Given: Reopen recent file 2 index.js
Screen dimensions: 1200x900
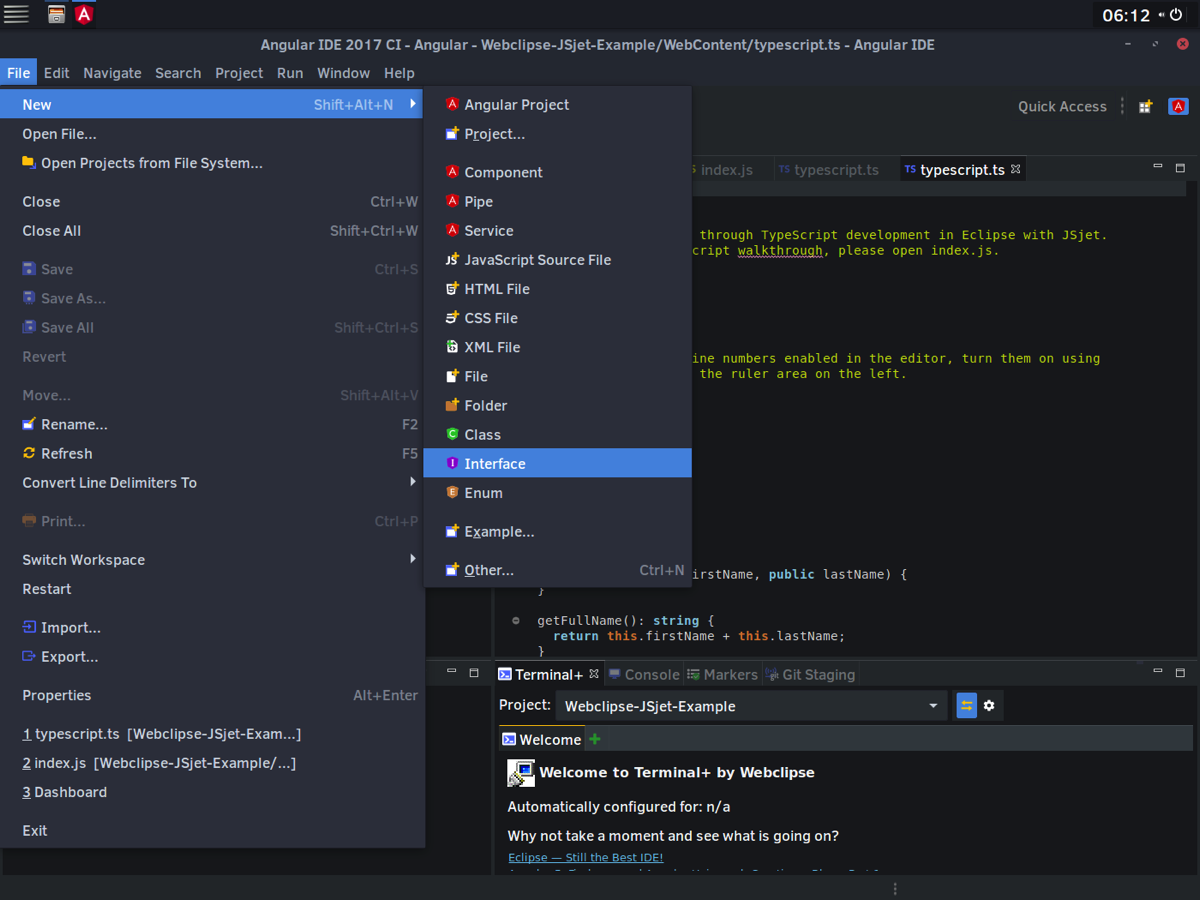Looking at the screenshot, I should click(x=212, y=763).
